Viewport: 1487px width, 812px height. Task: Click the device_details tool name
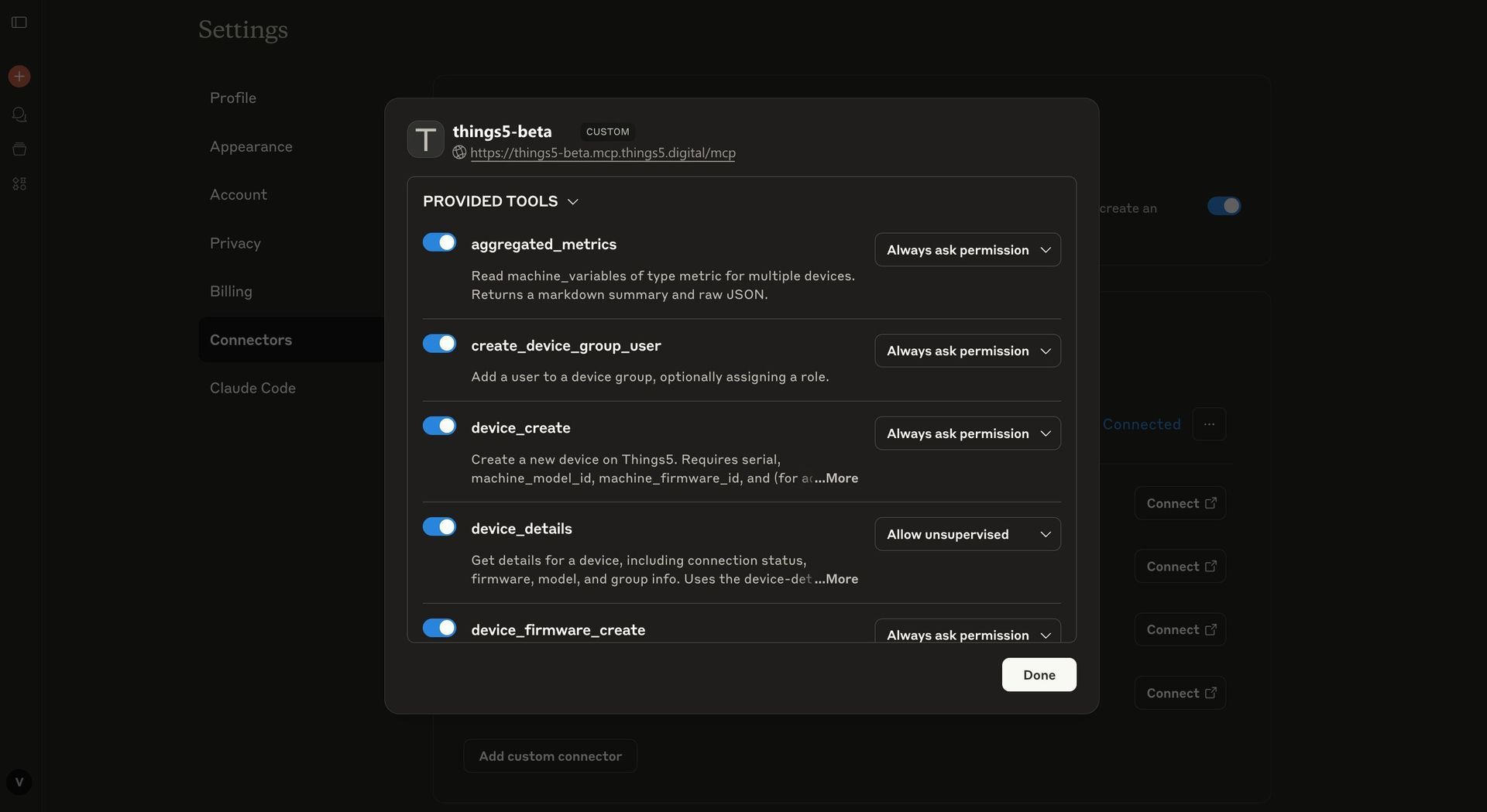(x=521, y=529)
